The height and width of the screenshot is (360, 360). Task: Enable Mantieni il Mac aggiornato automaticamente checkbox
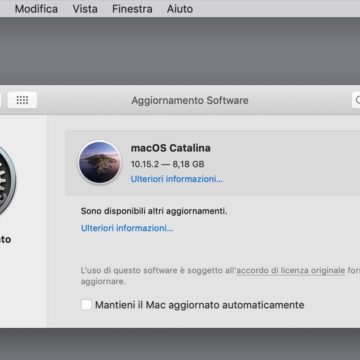86,305
